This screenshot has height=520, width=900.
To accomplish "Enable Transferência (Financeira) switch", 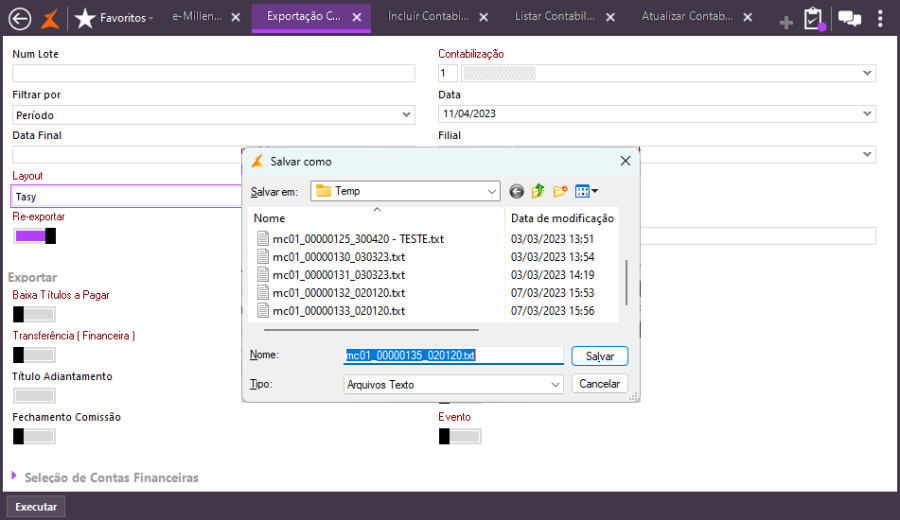I will [34, 355].
